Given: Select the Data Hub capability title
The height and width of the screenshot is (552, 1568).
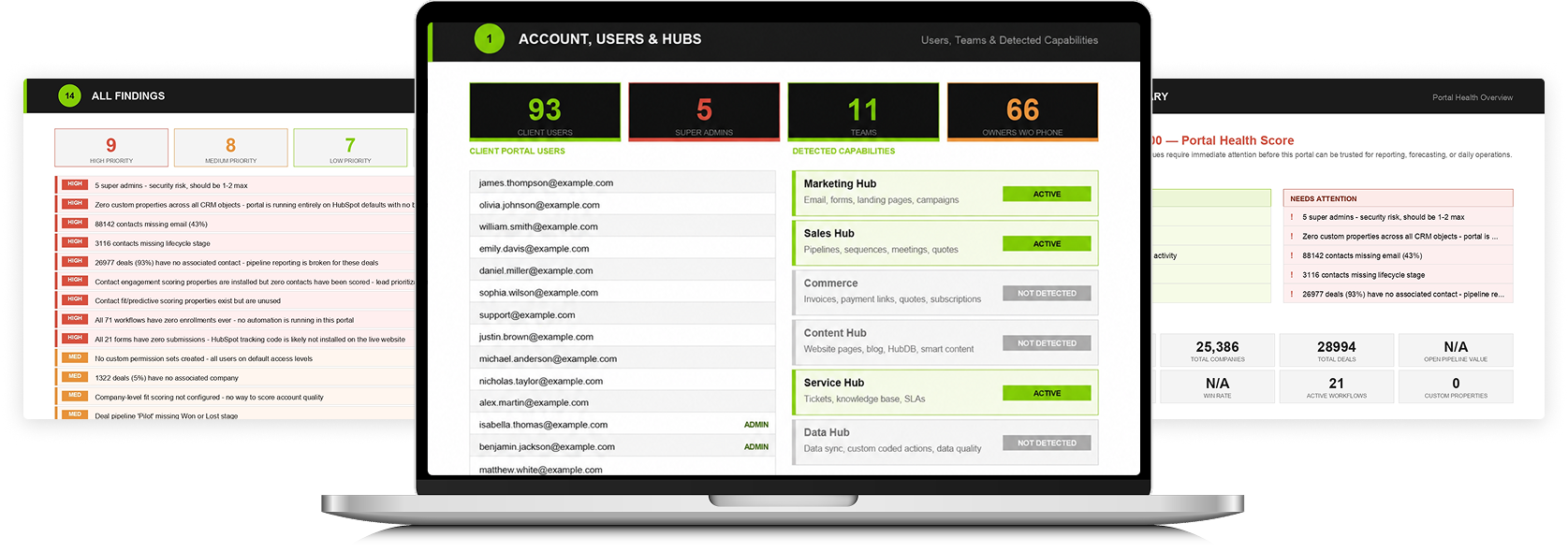Looking at the screenshot, I should click(827, 431).
